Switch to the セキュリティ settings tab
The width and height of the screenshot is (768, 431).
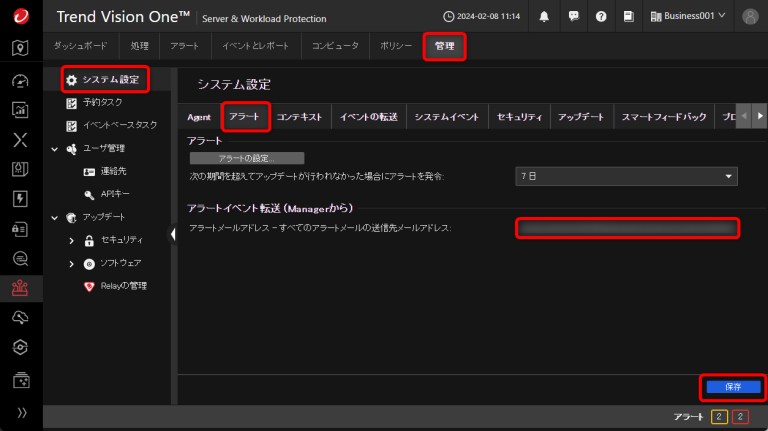(x=519, y=117)
